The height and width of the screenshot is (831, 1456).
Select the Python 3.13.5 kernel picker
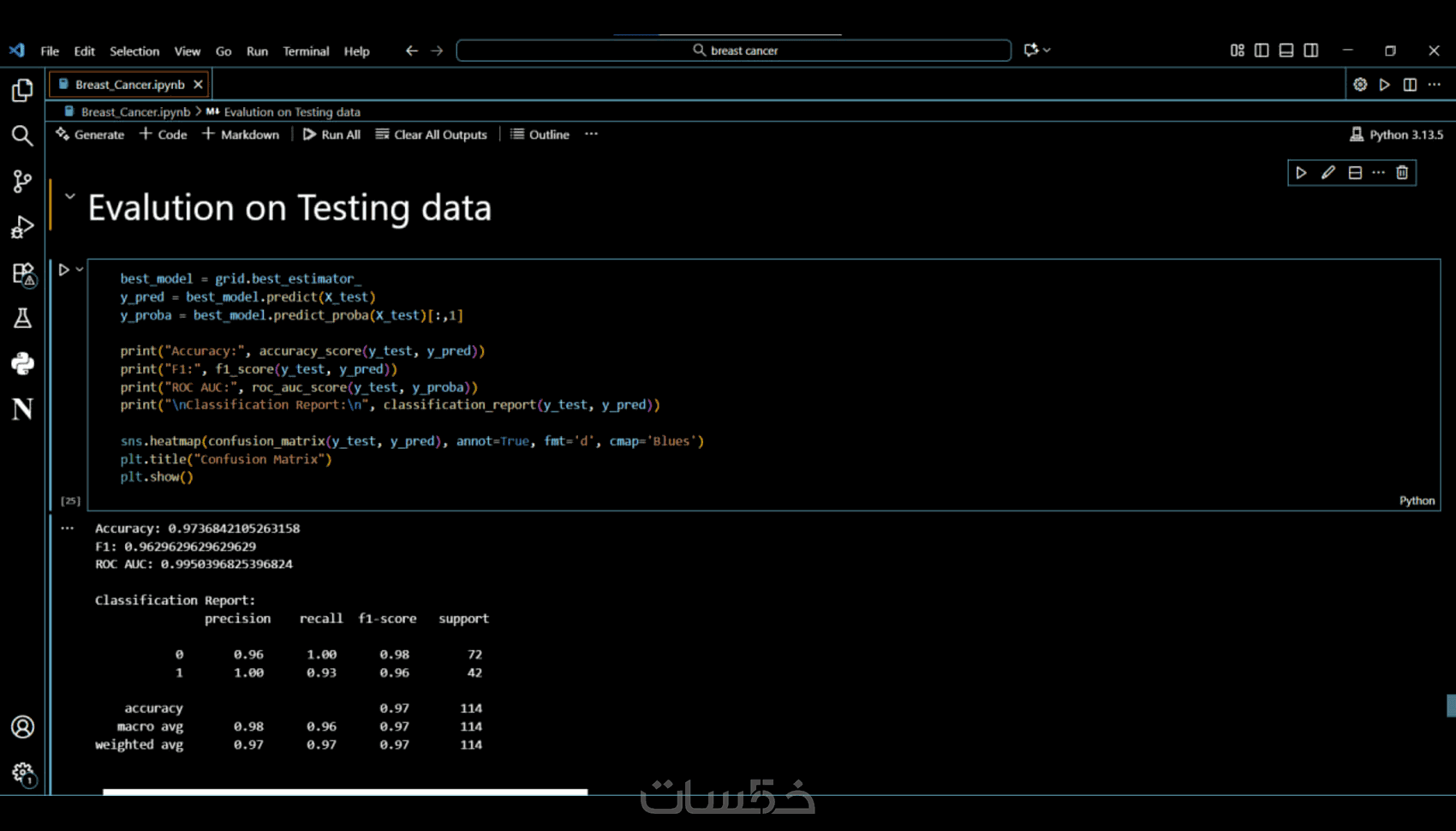click(x=1397, y=135)
